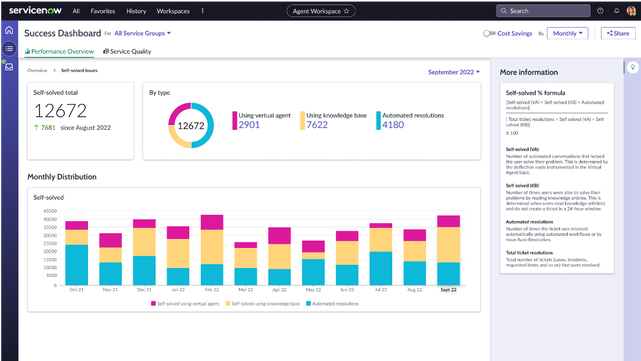Image resolution: width=641 pixels, height=361 pixels.
Task: Click the magenta bar beside Using virtual agent
Action: 235,121
